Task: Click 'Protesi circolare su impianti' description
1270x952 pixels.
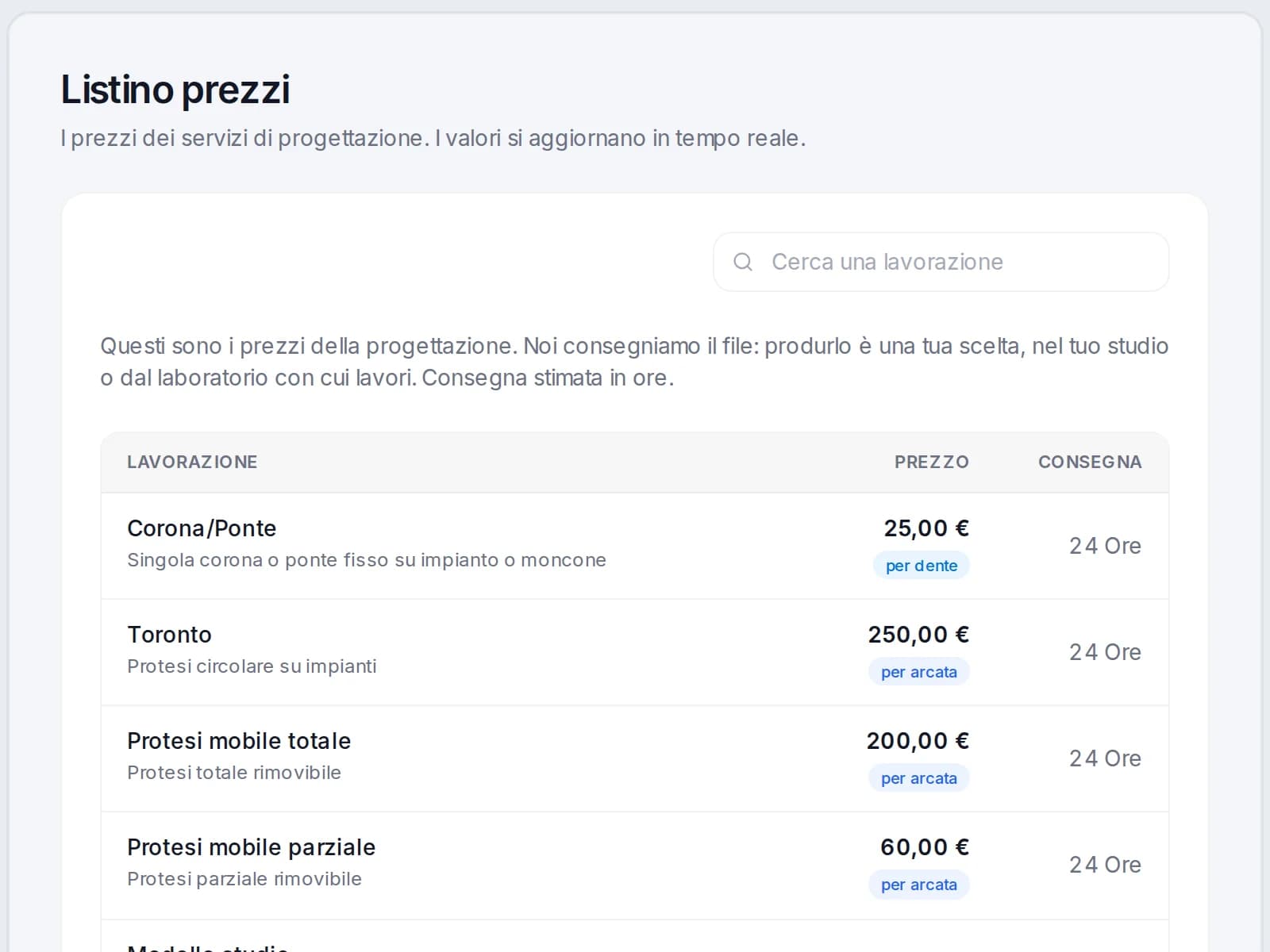Action: coord(252,666)
